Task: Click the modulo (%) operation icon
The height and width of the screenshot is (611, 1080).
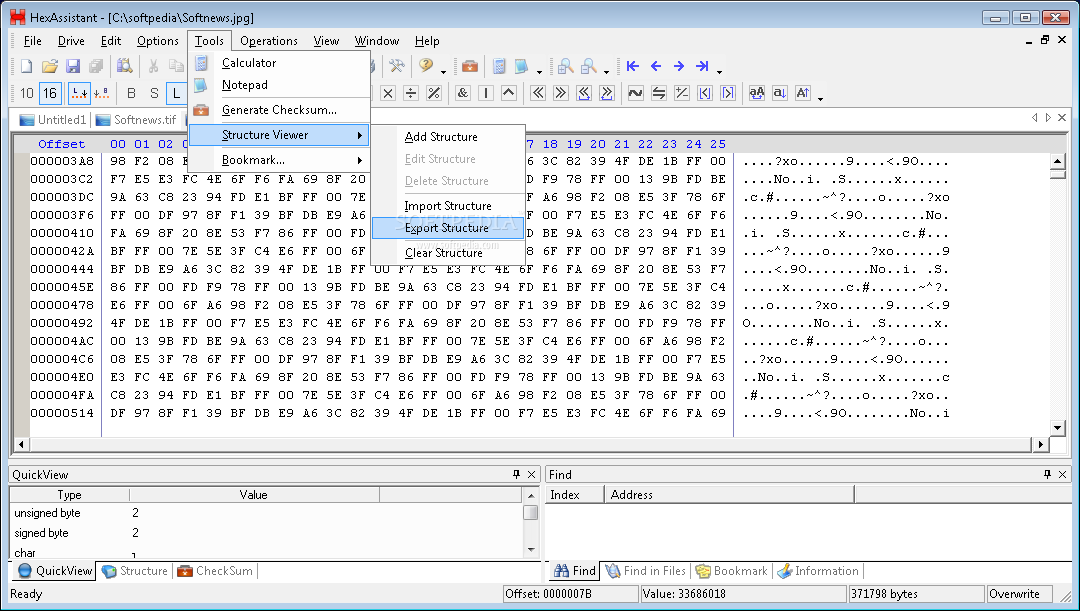Action: tap(434, 93)
